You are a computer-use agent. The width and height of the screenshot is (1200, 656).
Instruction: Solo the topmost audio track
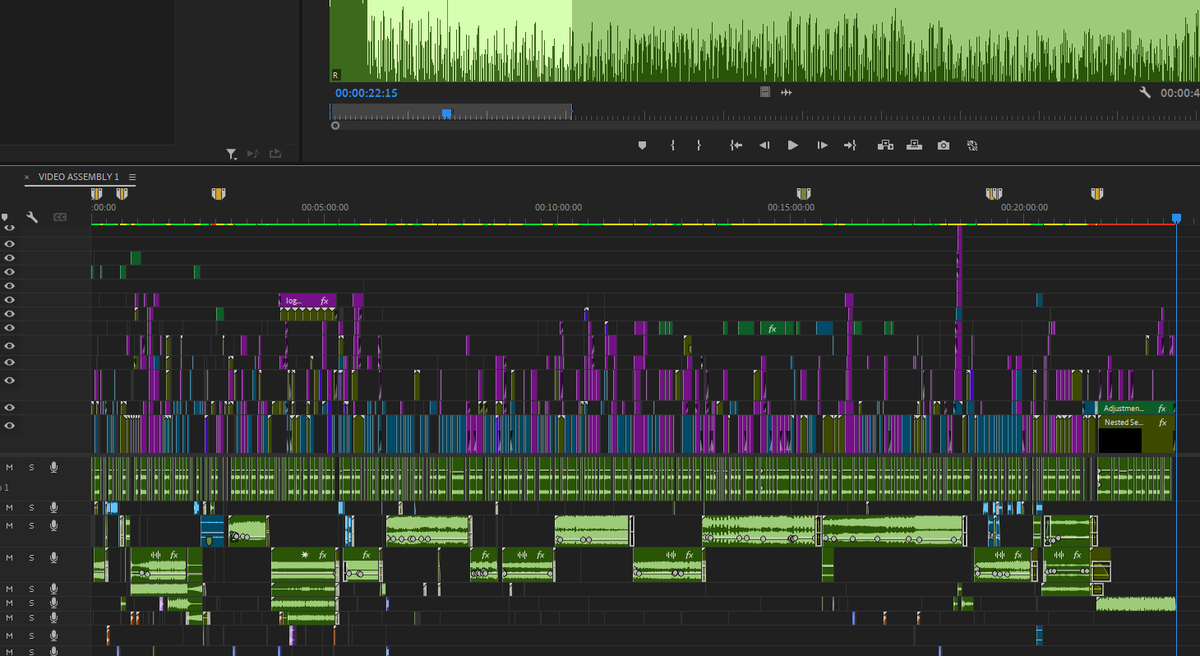click(x=31, y=467)
